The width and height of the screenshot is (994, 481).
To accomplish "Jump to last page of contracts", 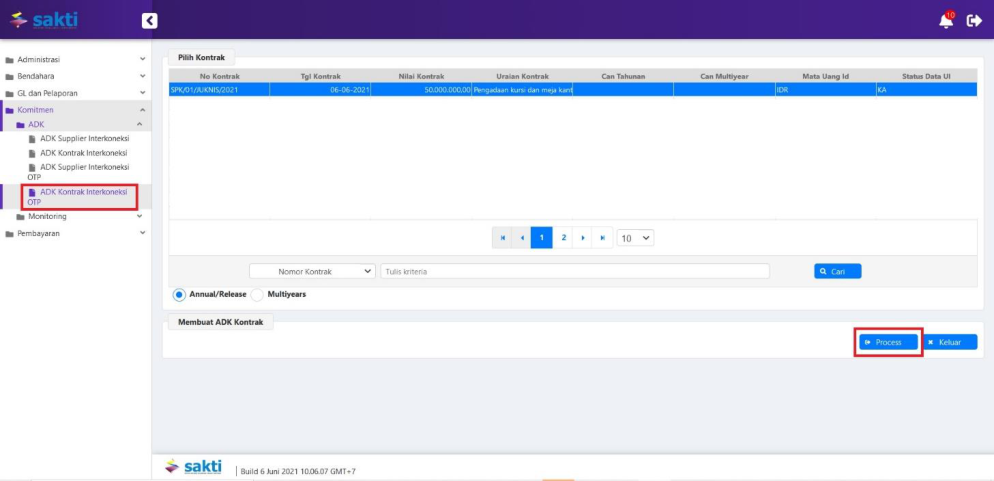I will tap(602, 238).
